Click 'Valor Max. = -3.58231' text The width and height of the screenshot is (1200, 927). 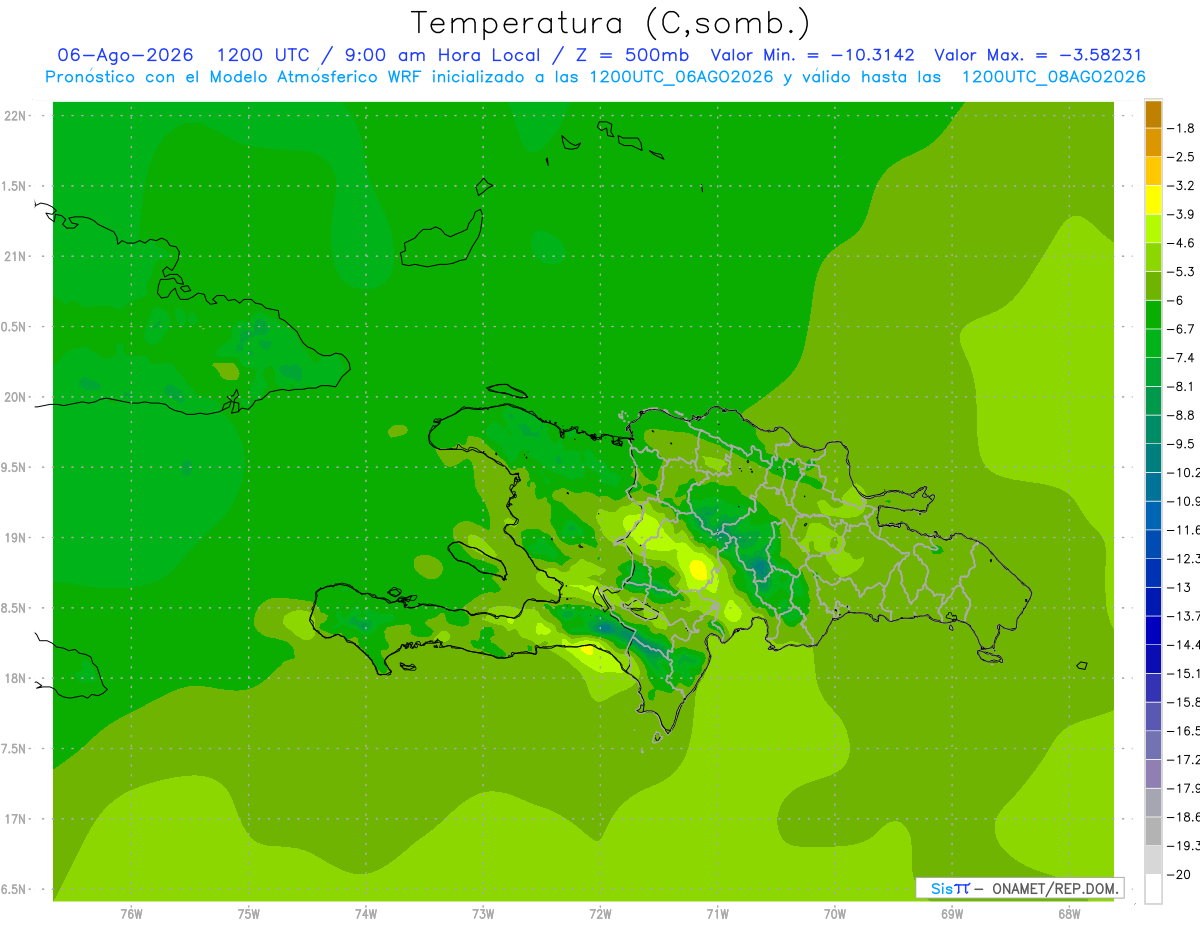[1038, 55]
